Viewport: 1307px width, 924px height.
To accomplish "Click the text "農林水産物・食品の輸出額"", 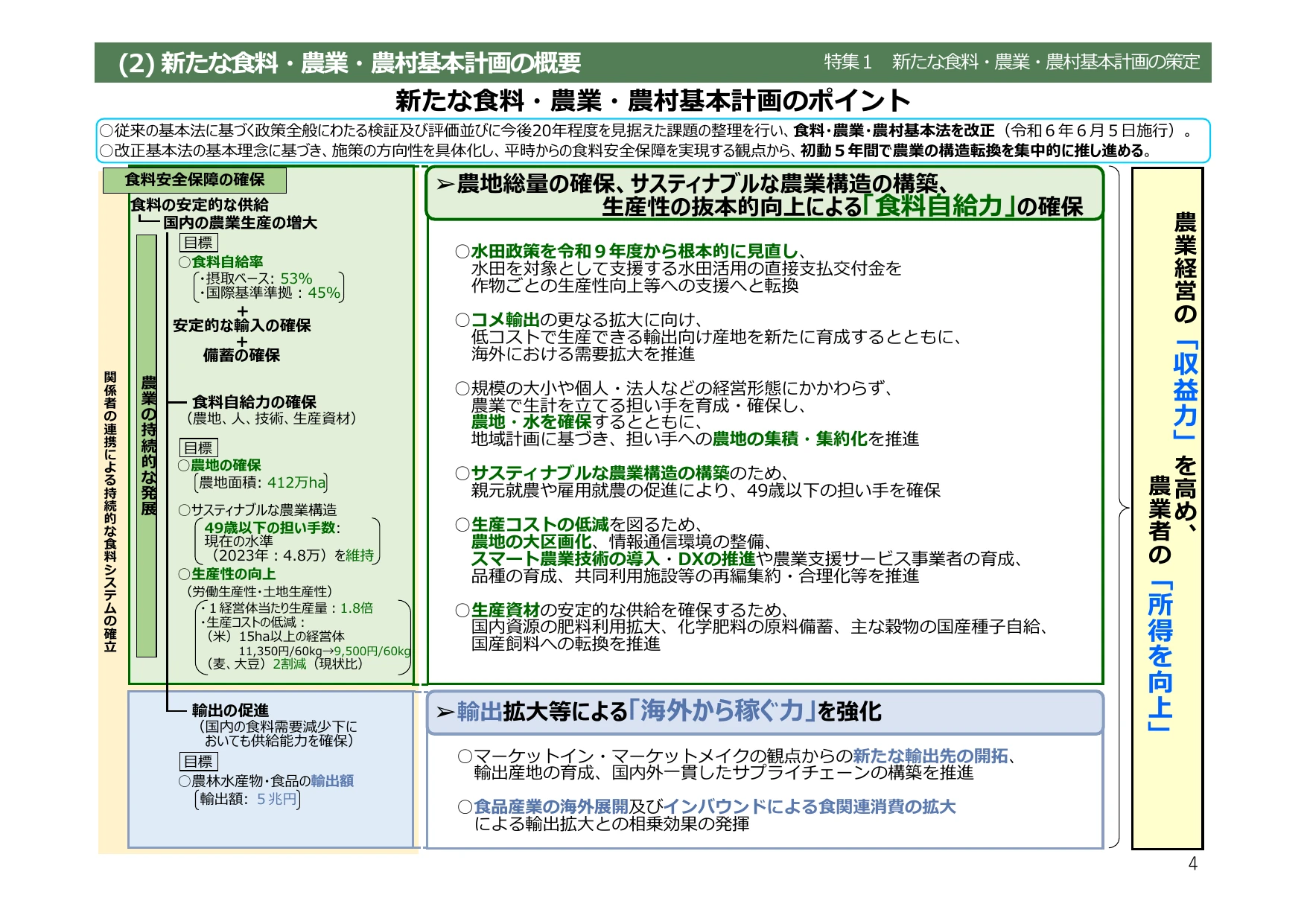I will coord(273,781).
